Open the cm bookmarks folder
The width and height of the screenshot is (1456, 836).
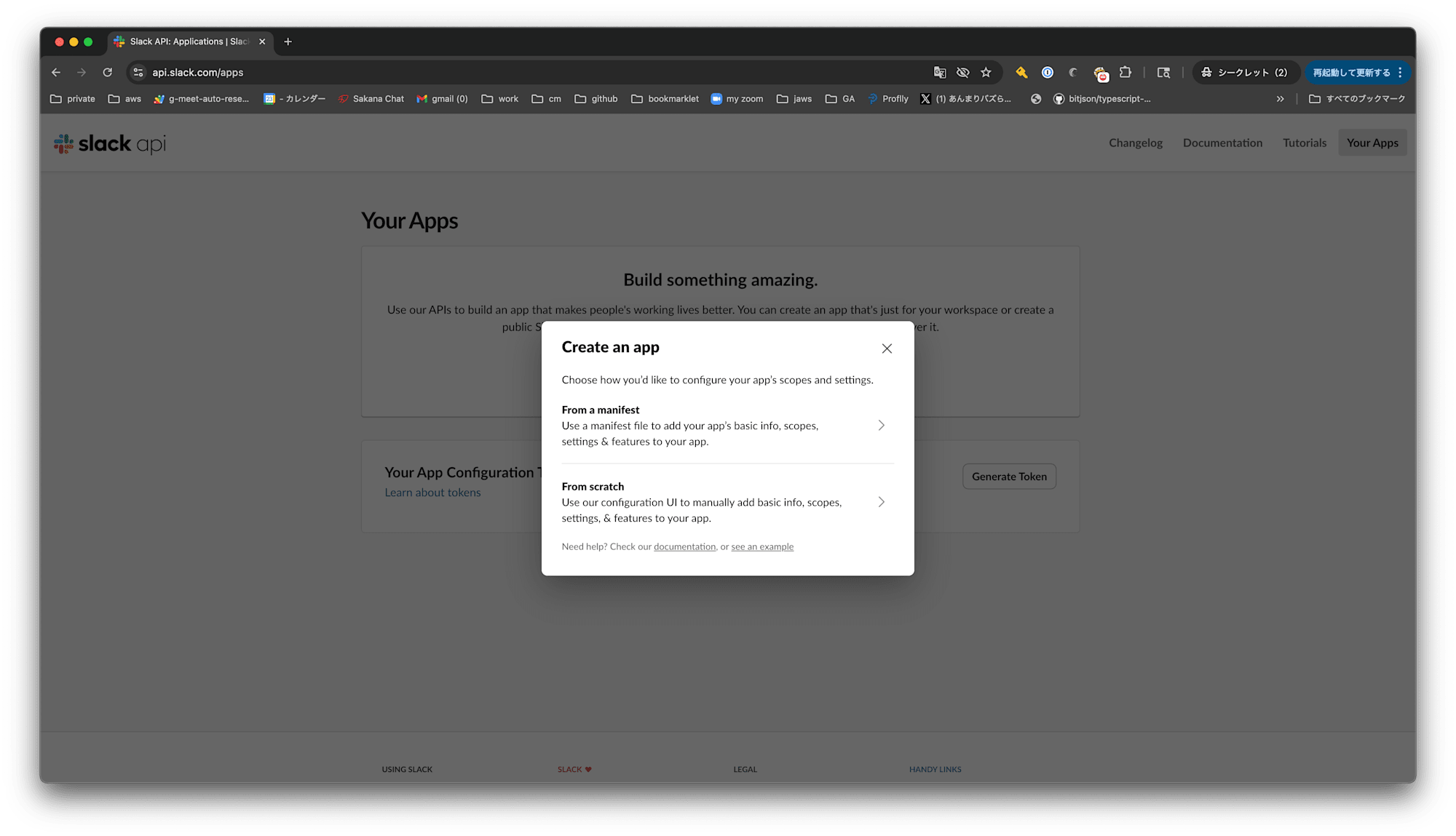547,99
